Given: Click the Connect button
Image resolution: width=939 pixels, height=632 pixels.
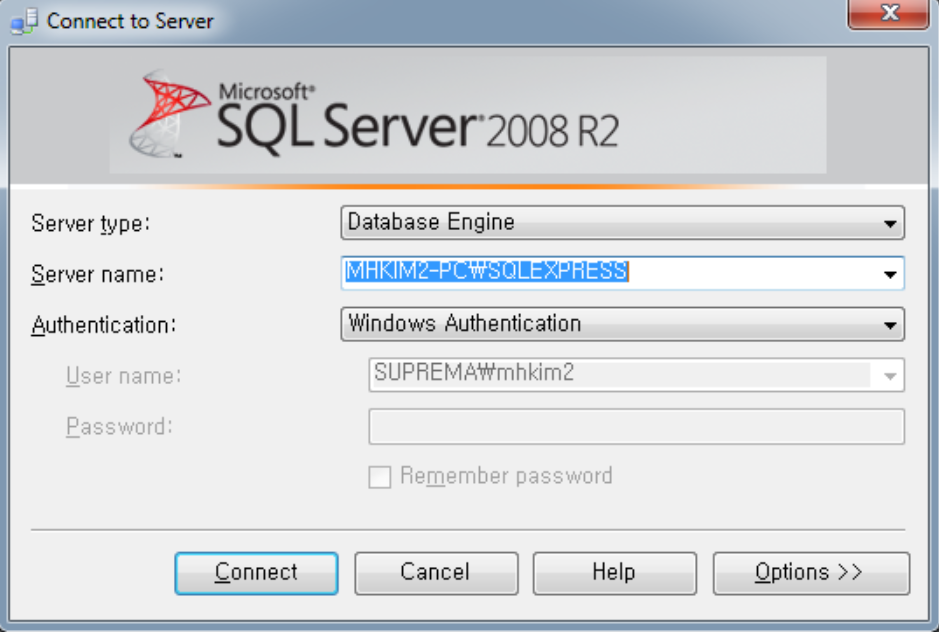Looking at the screenshot, I should (x=256, y=573).
